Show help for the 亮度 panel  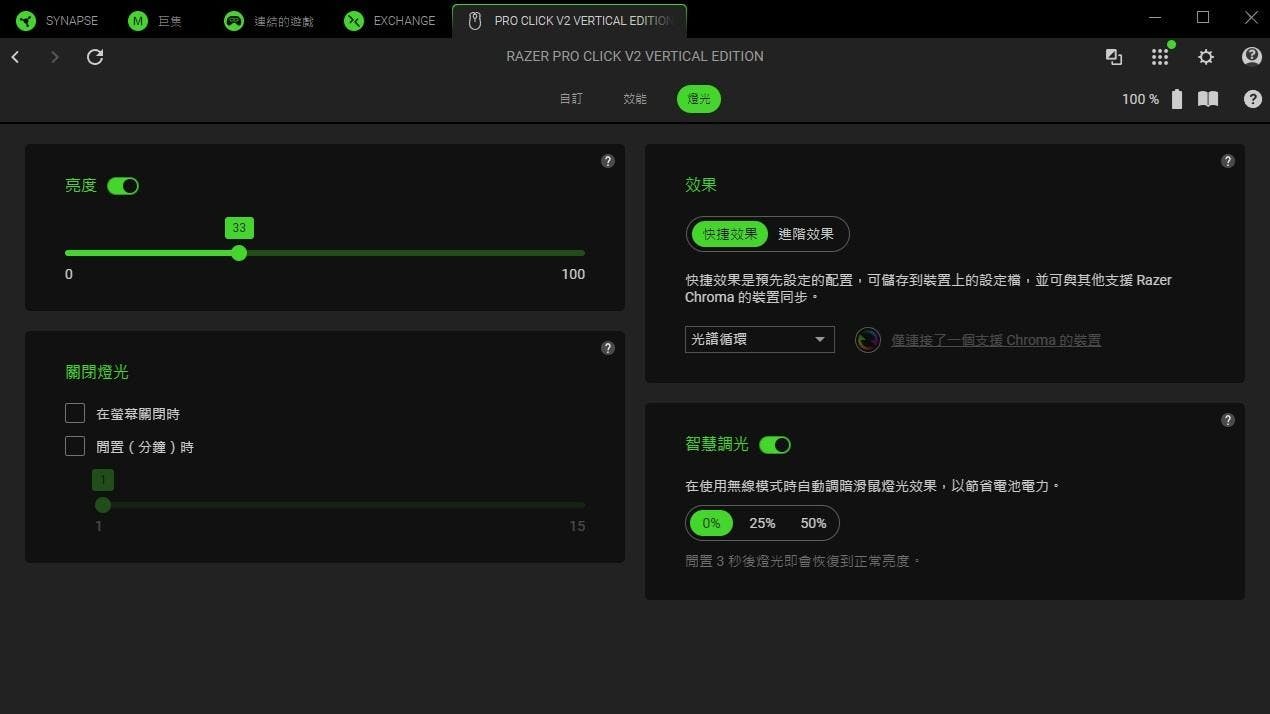[x=608, y=161]
